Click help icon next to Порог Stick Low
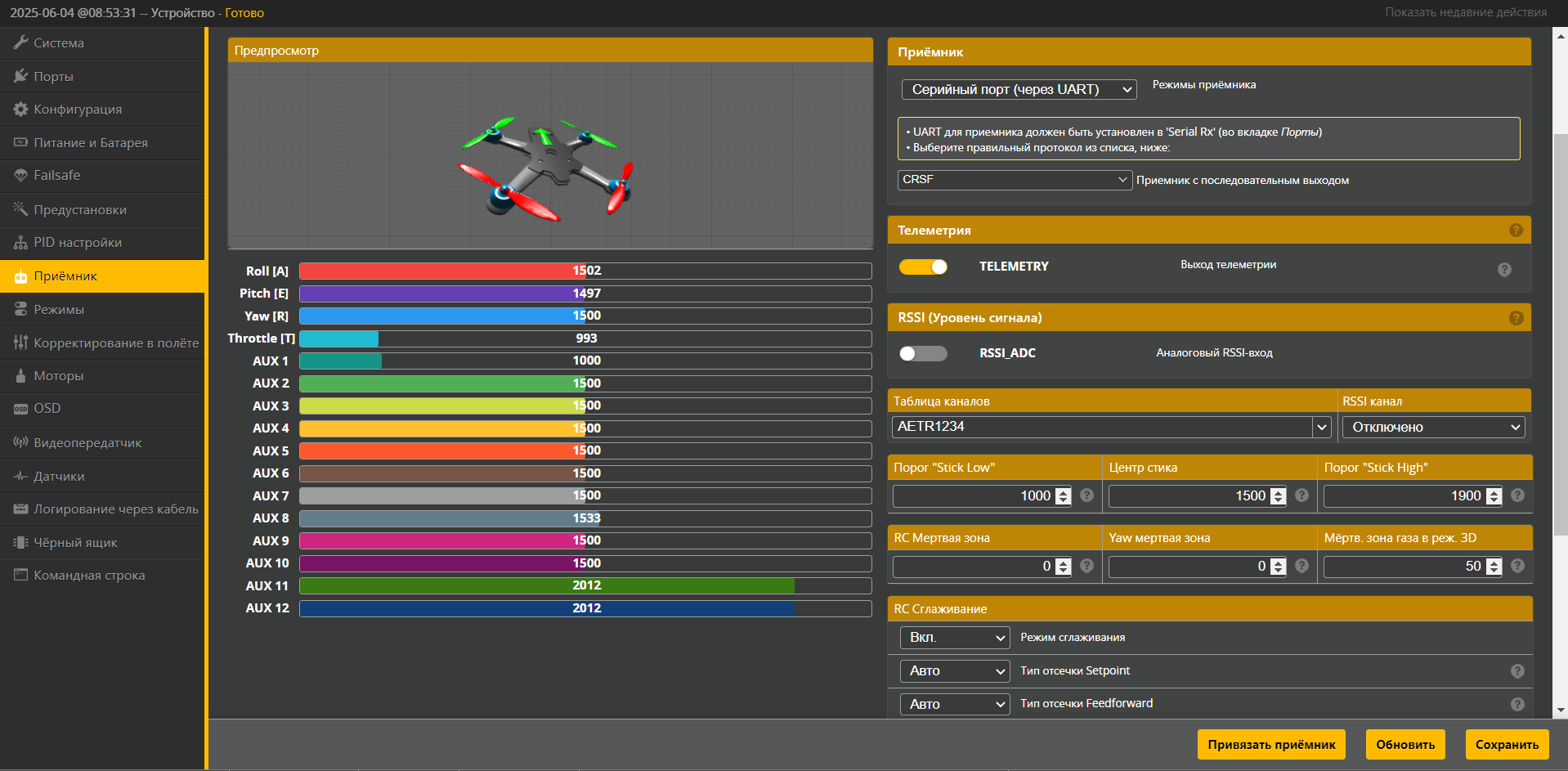This screenshot has width=1568, height=771. (1086, 495)
